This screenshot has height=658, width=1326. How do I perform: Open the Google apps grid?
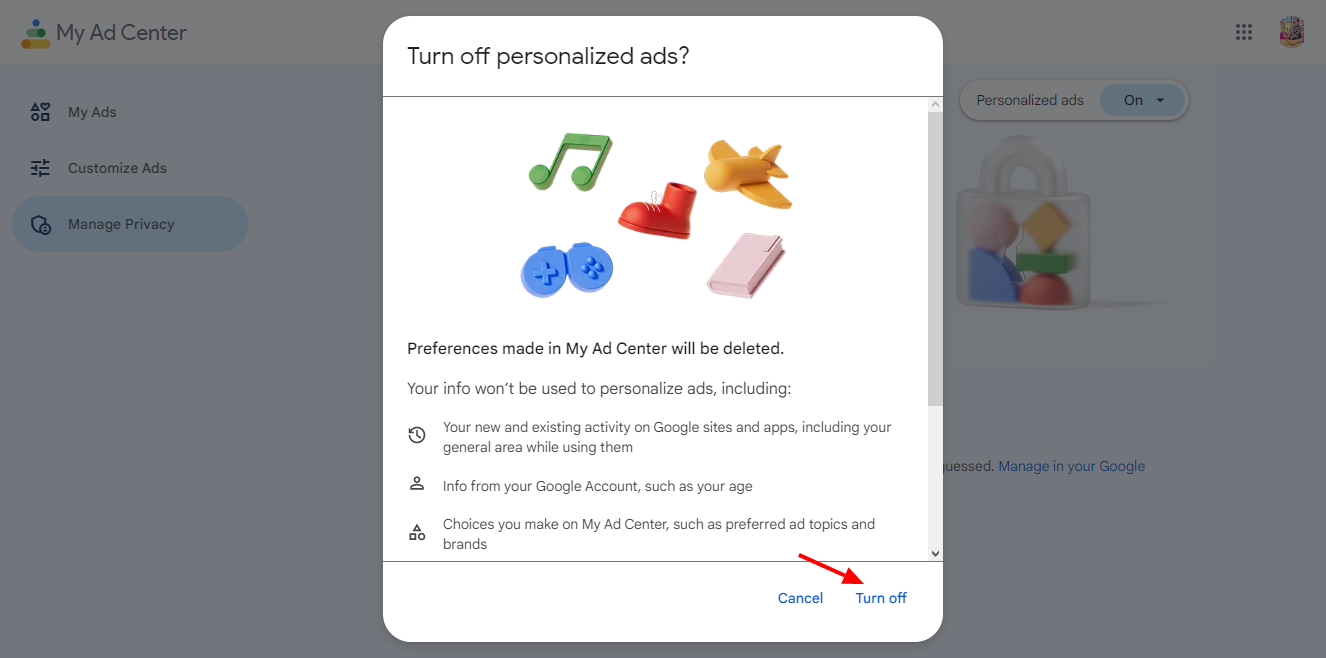pyautogui.click(x=1244, y=32)
